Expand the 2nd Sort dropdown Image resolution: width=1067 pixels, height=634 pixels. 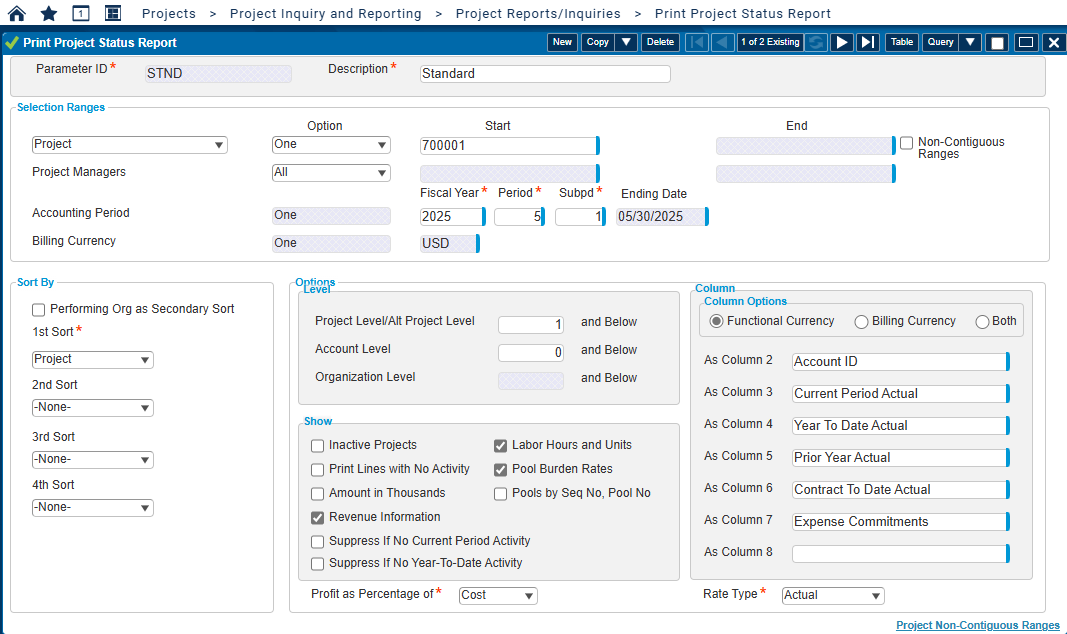(x=92, y=407)
